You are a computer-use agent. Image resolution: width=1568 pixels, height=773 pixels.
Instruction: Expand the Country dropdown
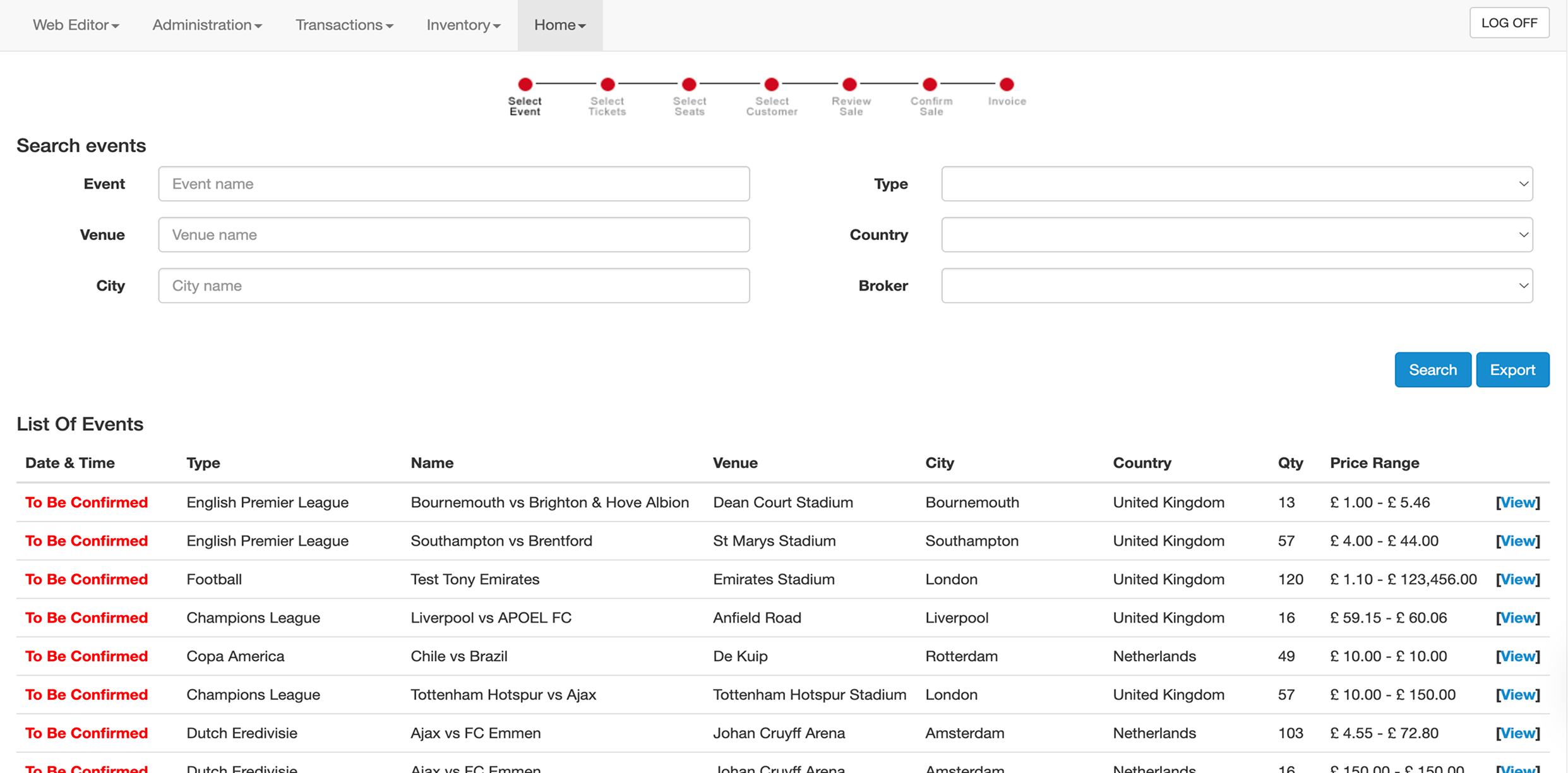click(x=1236, y=235)
